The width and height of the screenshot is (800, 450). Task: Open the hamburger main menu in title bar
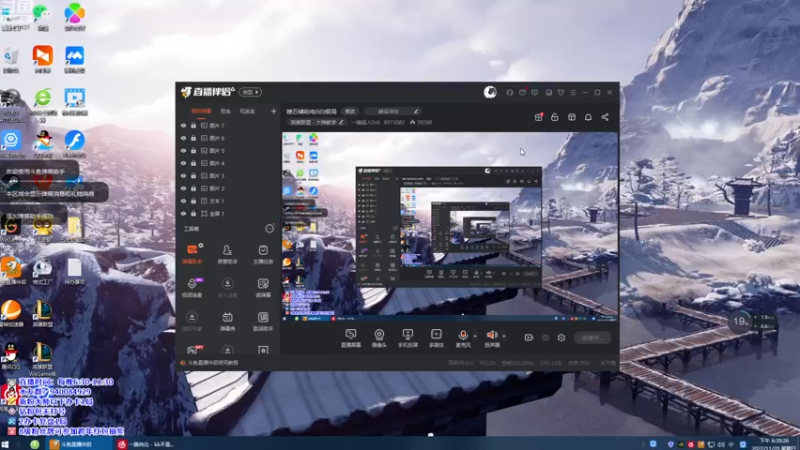pyautogui.click(x=573, y=92)
